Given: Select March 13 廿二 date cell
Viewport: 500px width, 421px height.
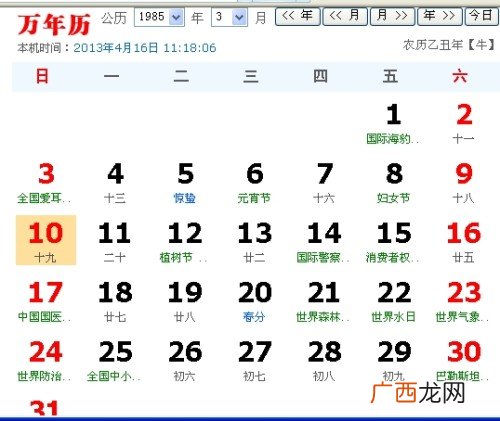Looking at the screenshot, I should tap(255, 241).
